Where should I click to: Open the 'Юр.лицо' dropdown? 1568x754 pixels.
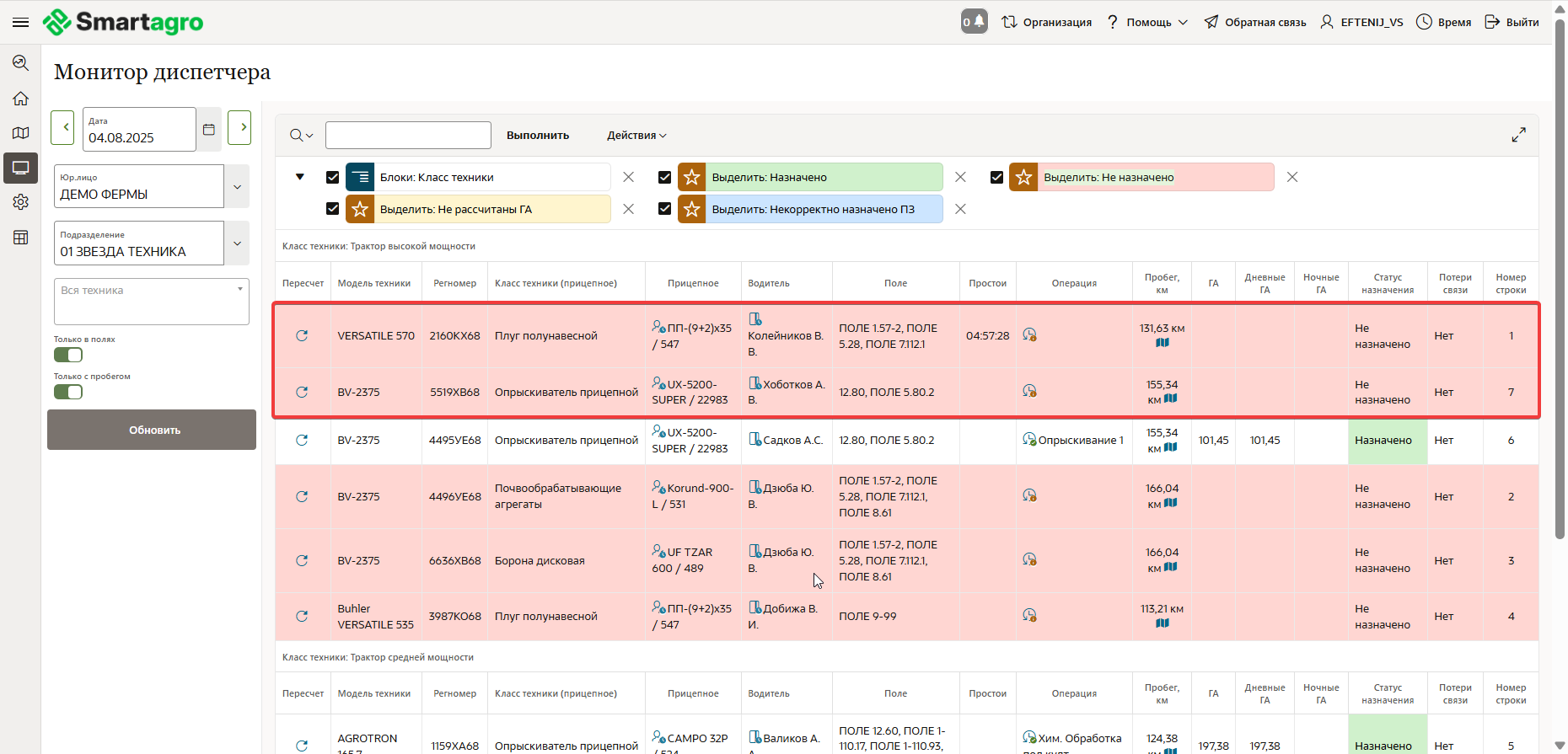(x=237, y=186)
